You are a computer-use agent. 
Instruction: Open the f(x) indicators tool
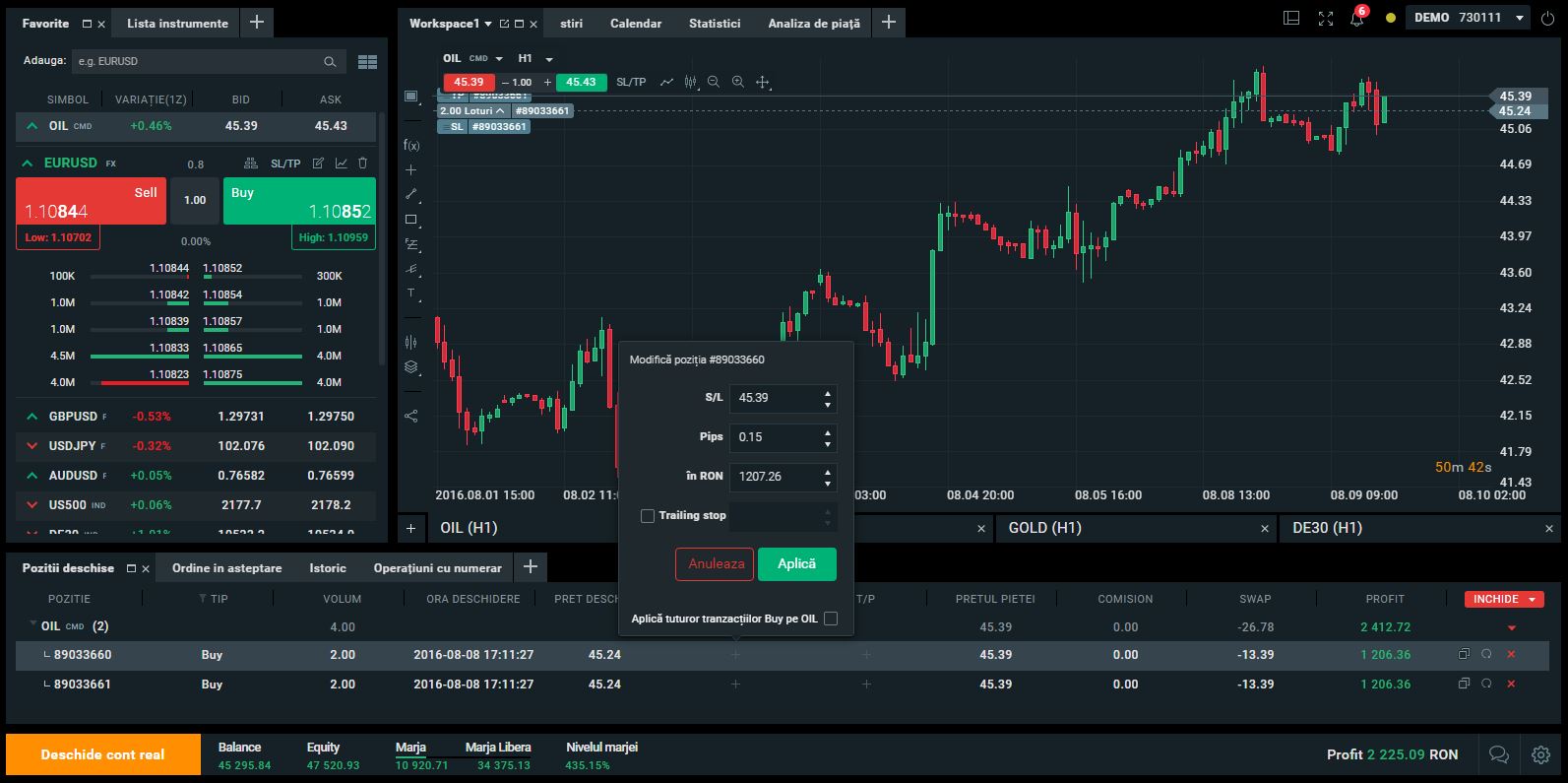point(411,145)
